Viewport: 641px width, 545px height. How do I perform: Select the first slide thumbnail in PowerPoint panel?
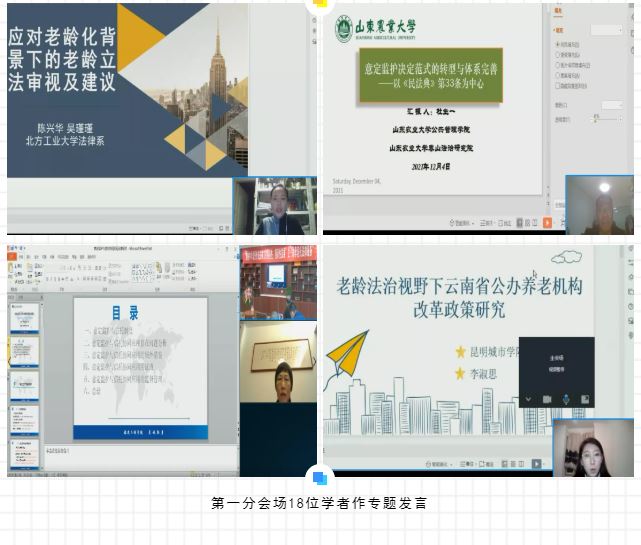[x=24, y=319]
